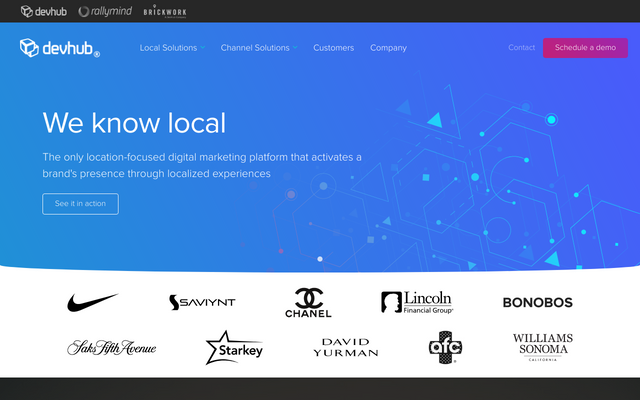Click the See it in action button
The width and height of the screenshot is (640, 400).
tap(80, 204)
